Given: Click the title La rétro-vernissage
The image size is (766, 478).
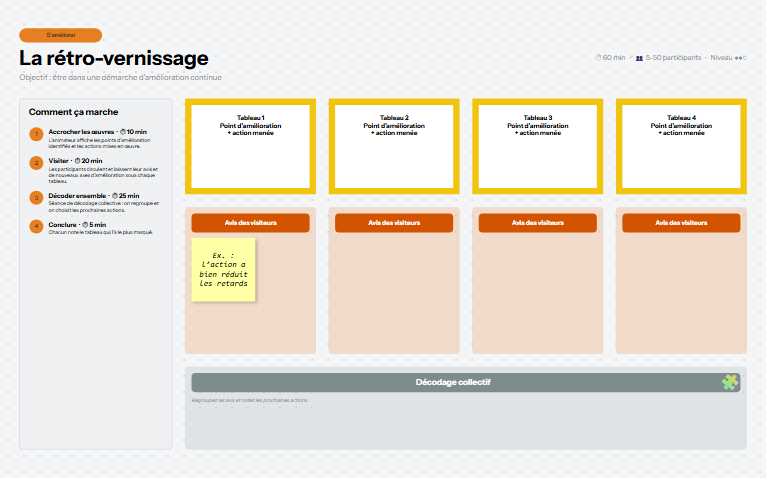Looking at the screenshot, I should pos(114,58).
